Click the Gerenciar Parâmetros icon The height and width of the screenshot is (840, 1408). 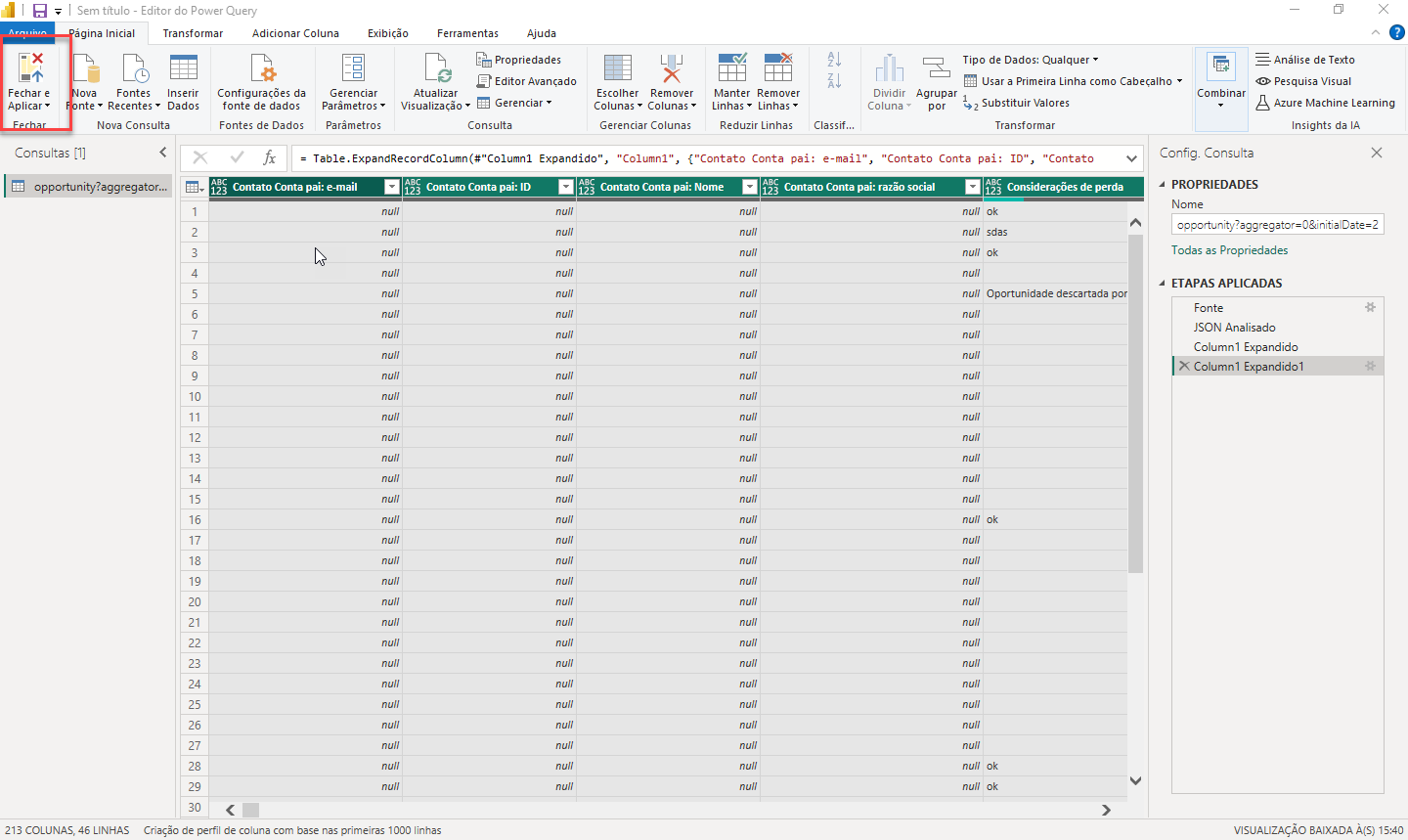[353, 69]
